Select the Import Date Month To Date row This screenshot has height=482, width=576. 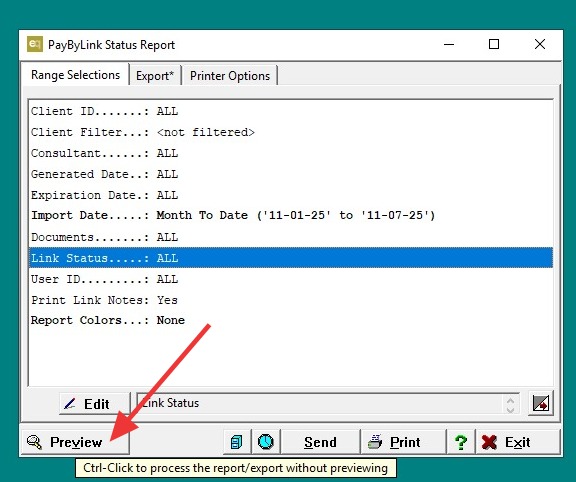point(291,216)
